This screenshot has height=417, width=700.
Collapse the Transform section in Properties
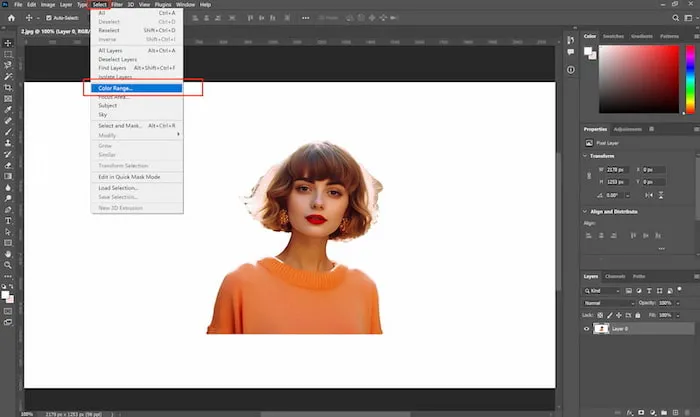[x=586, y=156]
